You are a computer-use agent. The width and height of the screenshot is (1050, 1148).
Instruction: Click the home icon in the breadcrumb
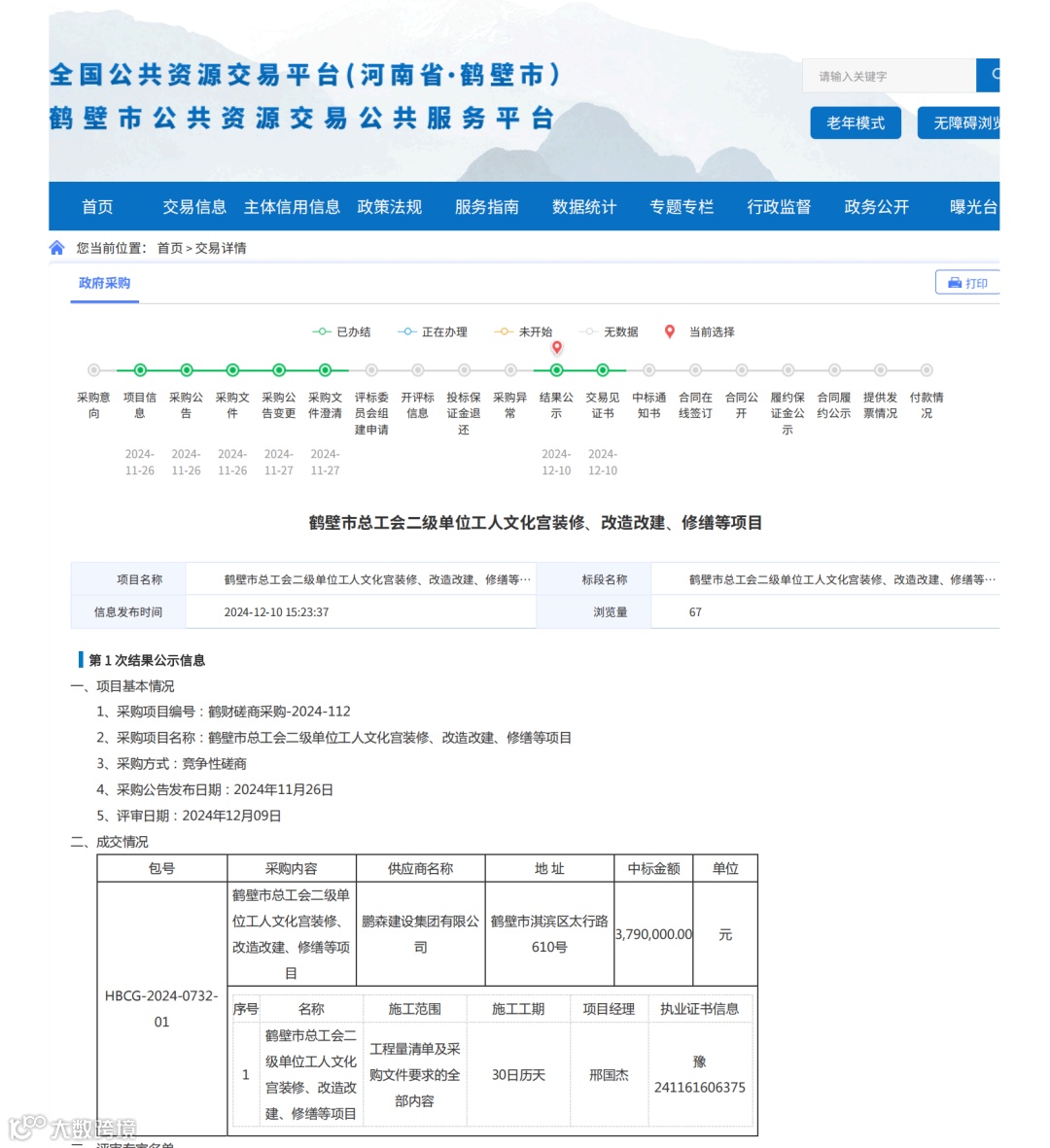pyautogui.click(x=57, y=248)
